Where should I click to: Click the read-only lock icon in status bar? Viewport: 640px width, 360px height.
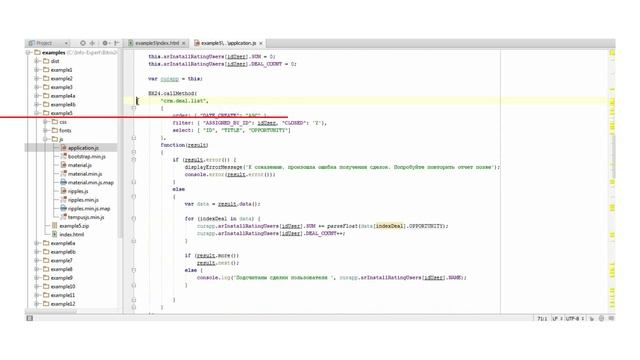tap(591, 318)
